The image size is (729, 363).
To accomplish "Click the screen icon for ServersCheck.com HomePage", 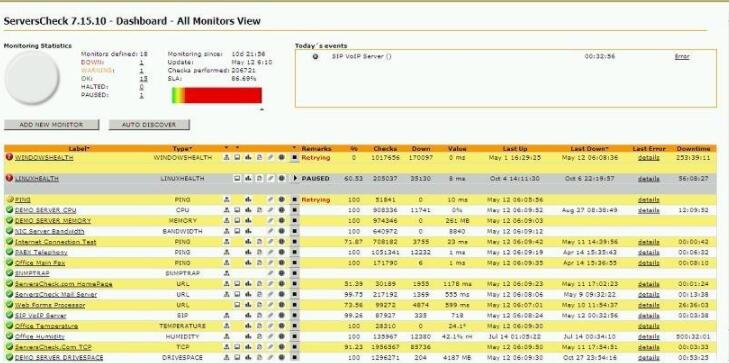I will pos(237,284).
